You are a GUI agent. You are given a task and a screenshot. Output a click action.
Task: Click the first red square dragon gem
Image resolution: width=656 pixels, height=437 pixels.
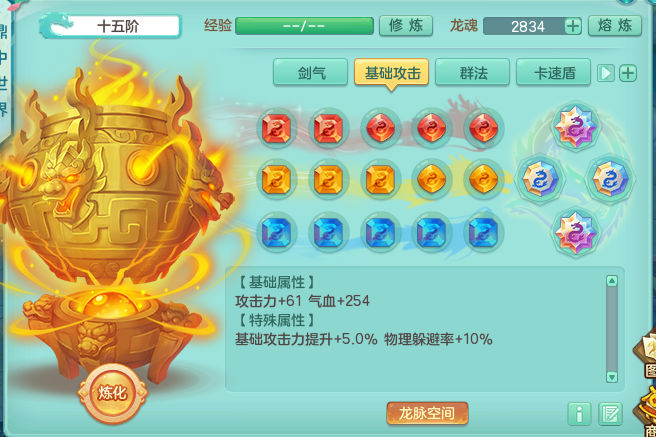[276, 128]
